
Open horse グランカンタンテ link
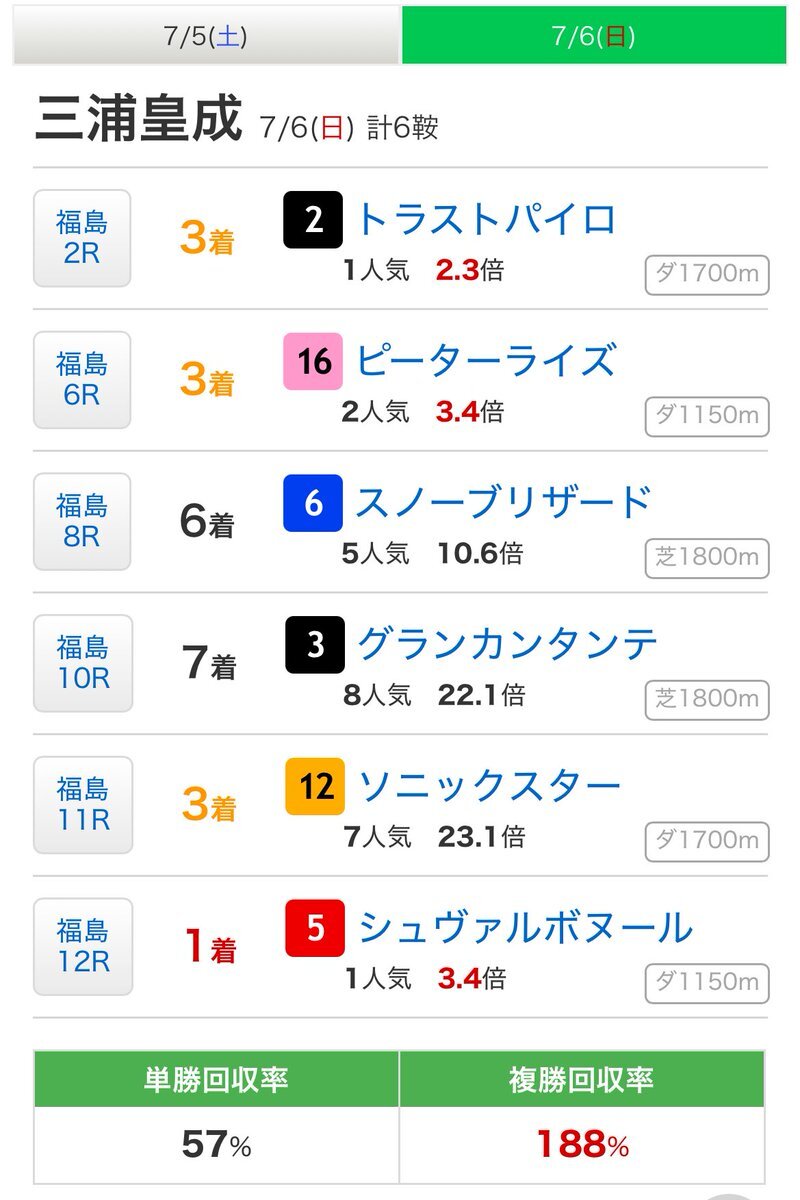click(507, 644)
